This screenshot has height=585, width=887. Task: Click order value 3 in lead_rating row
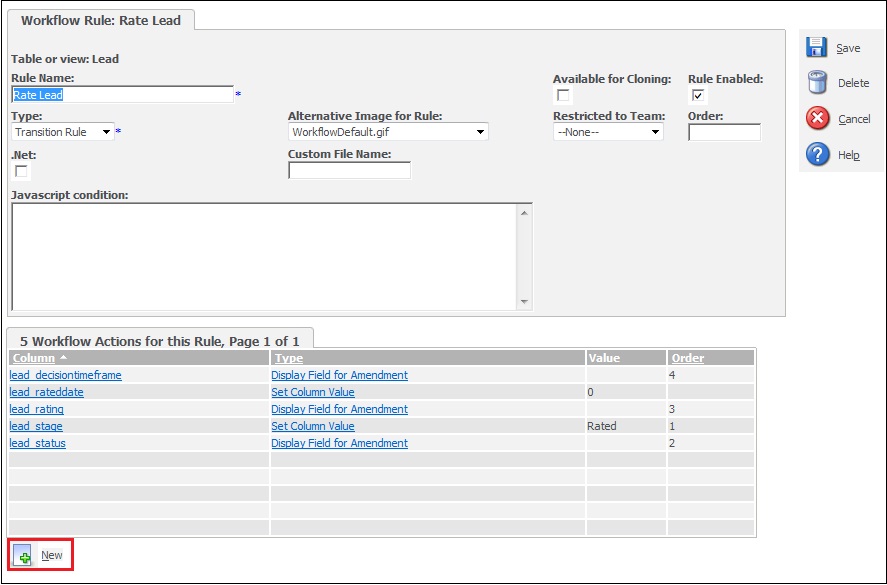672,409
